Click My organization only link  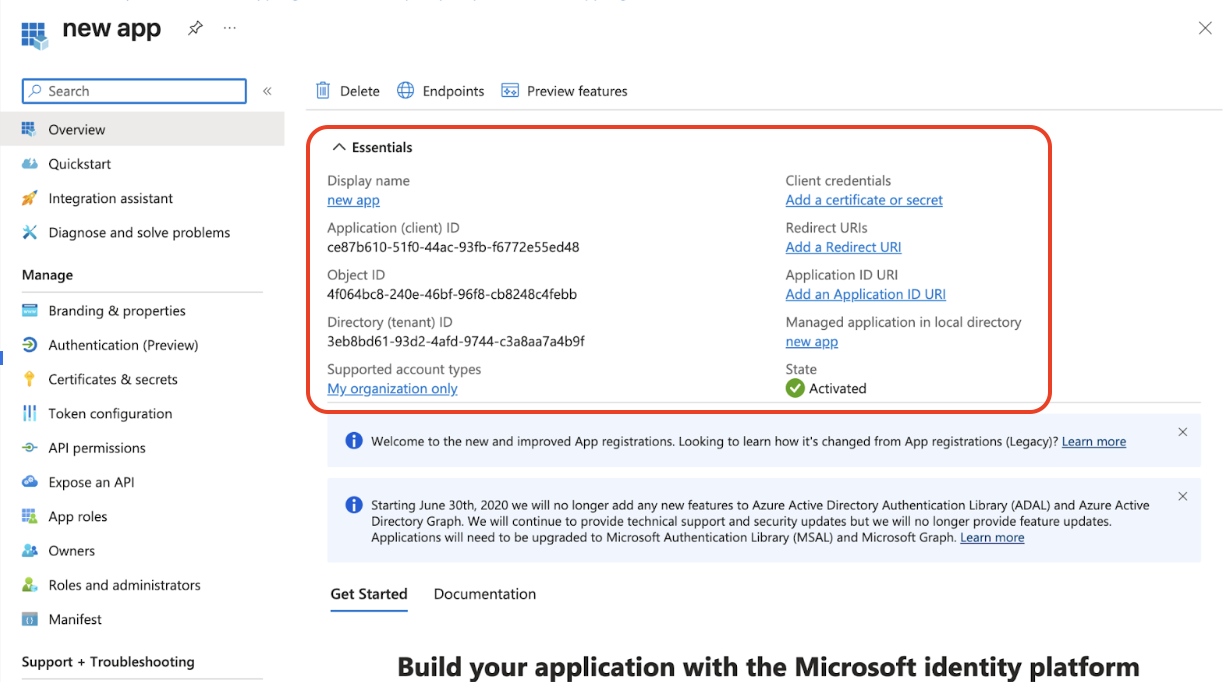click(392, 389)
